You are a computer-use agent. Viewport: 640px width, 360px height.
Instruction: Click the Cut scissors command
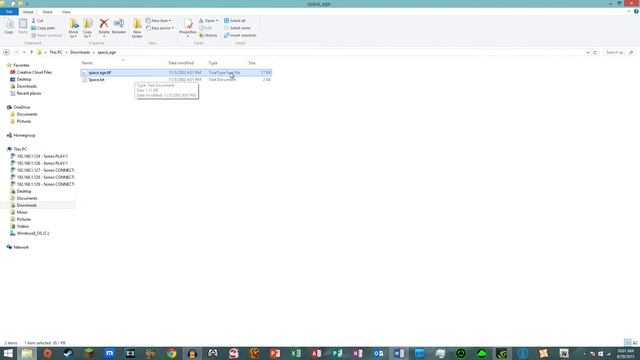[38, 20]
